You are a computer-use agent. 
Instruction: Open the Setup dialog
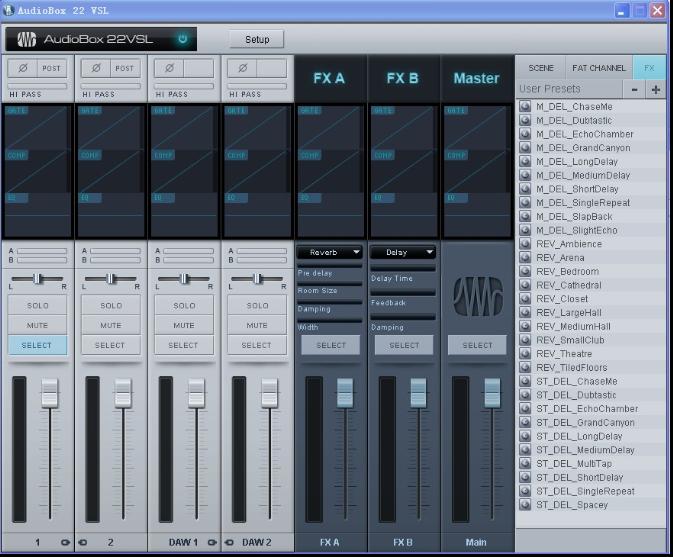tap(257, 39)
